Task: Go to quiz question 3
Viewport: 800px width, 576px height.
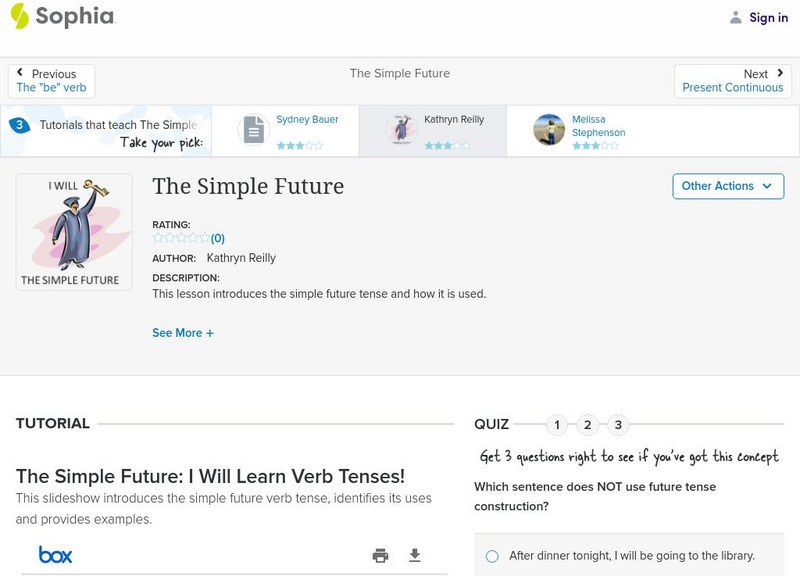Action: tap(618, 425)
